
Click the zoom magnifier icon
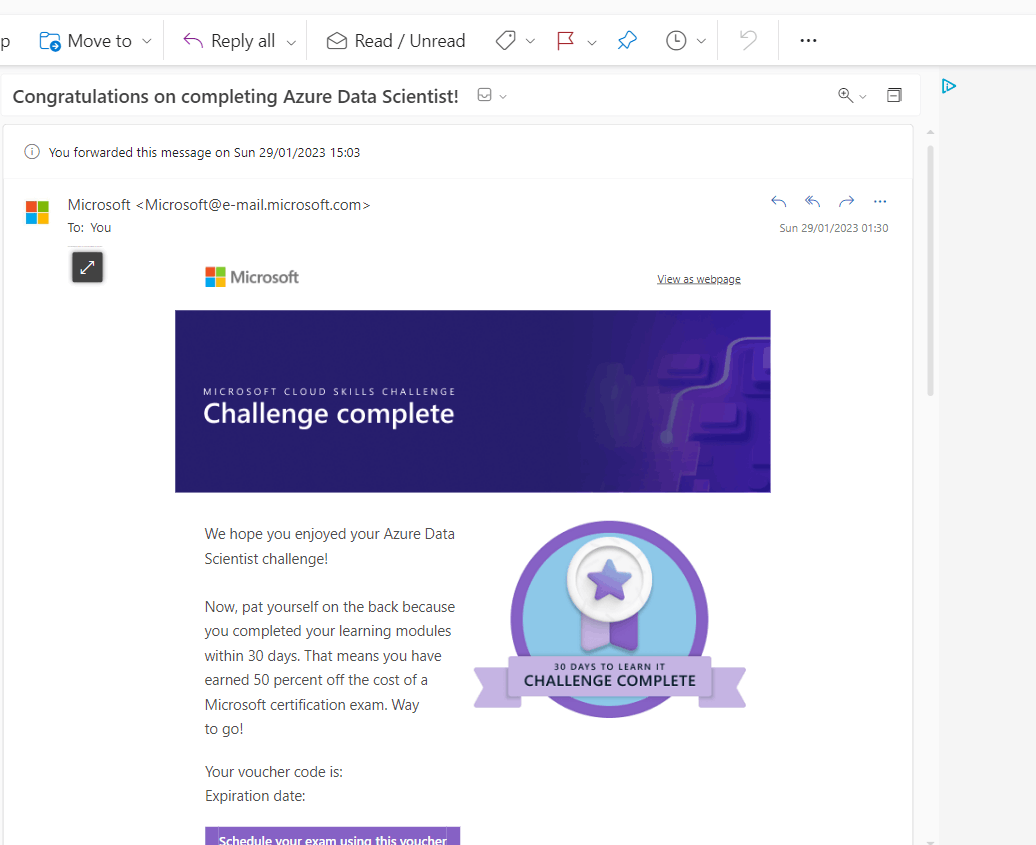click(x=845, y=95)
